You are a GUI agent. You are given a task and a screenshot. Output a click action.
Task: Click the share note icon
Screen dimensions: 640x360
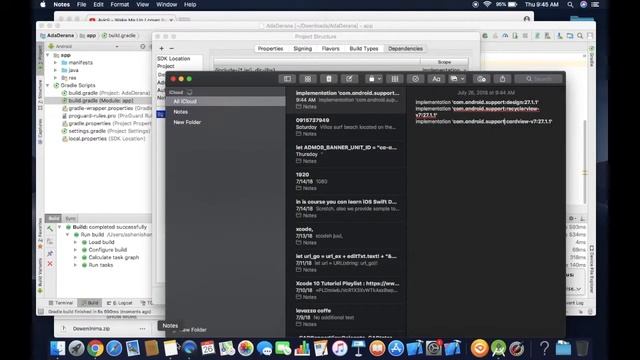(502, 79)
